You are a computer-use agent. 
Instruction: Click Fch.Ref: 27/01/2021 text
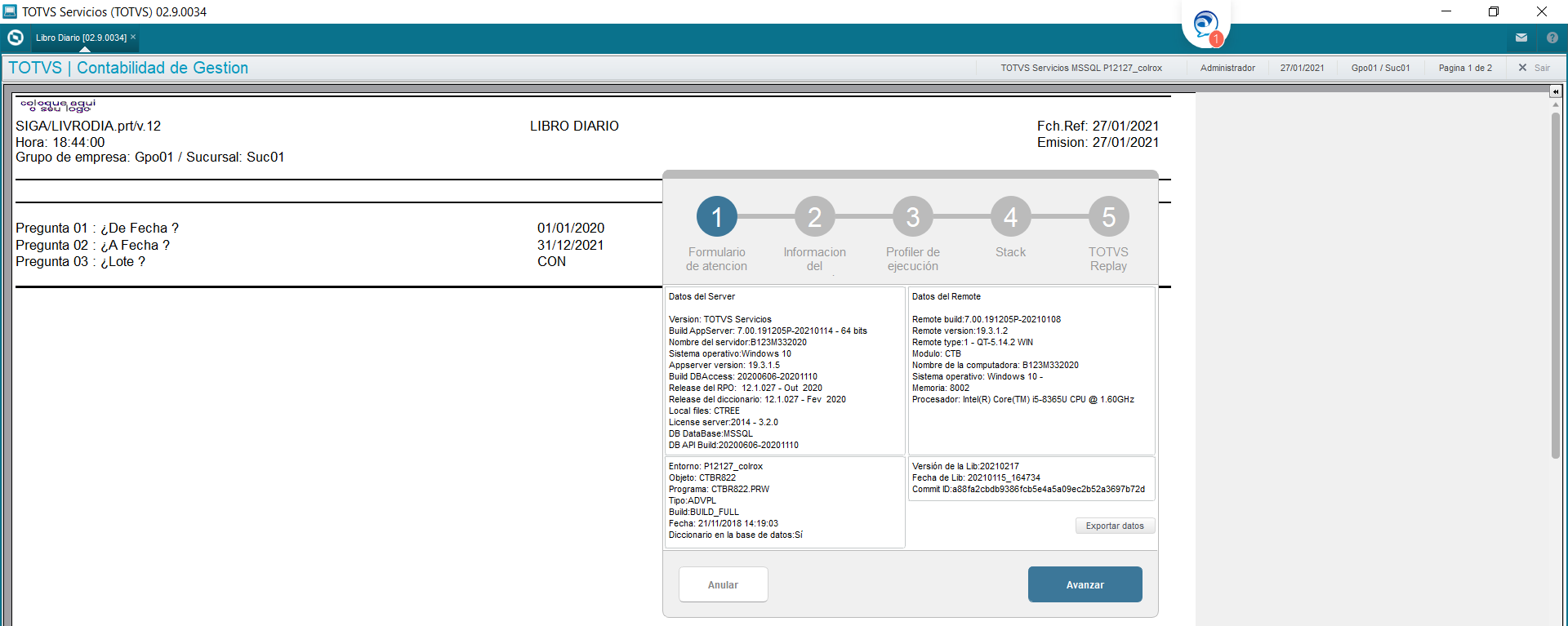pos(1098,126)
